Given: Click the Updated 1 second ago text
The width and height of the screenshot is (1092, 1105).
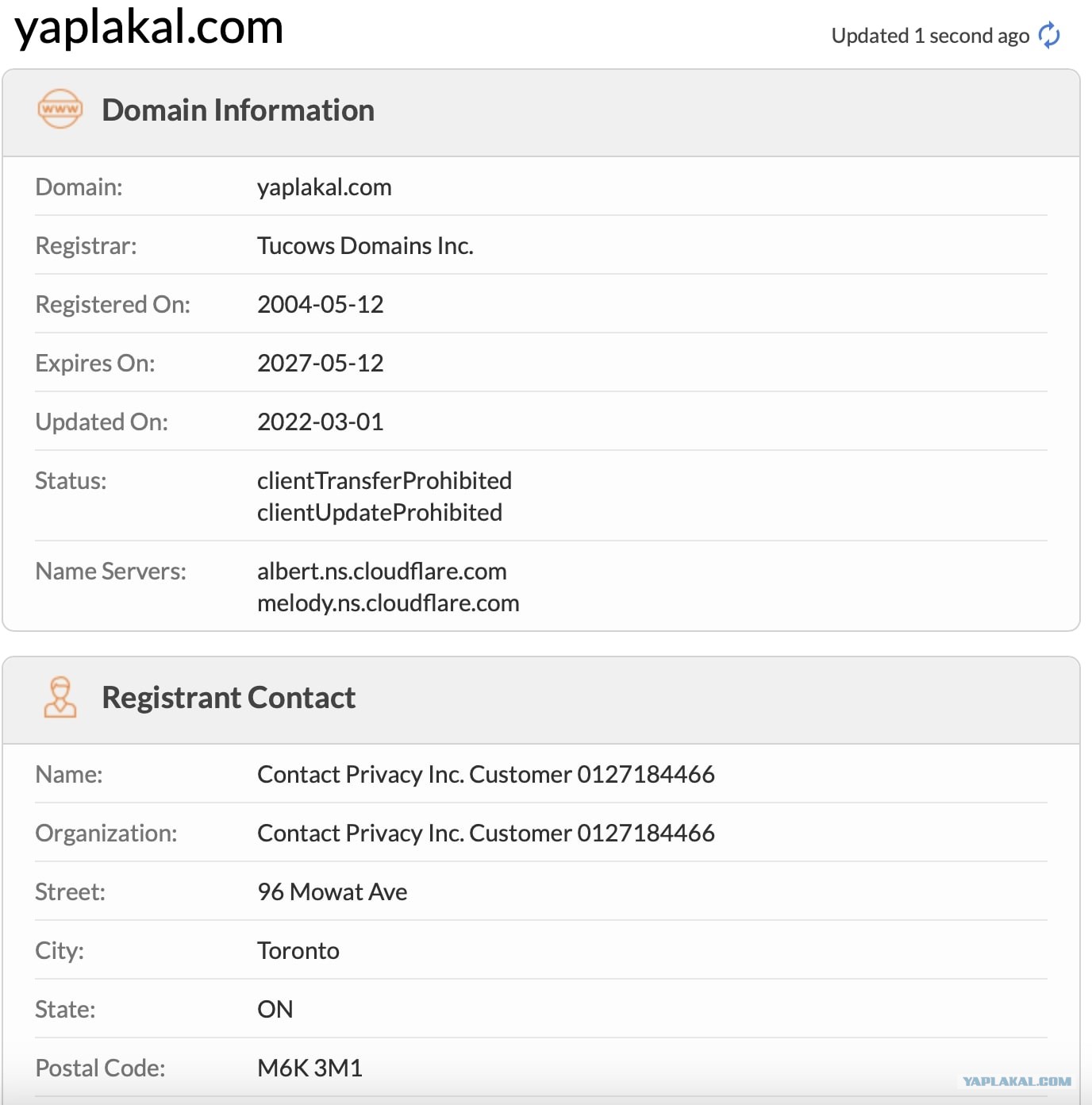Looking at the screenshot, I should [930, 36].
